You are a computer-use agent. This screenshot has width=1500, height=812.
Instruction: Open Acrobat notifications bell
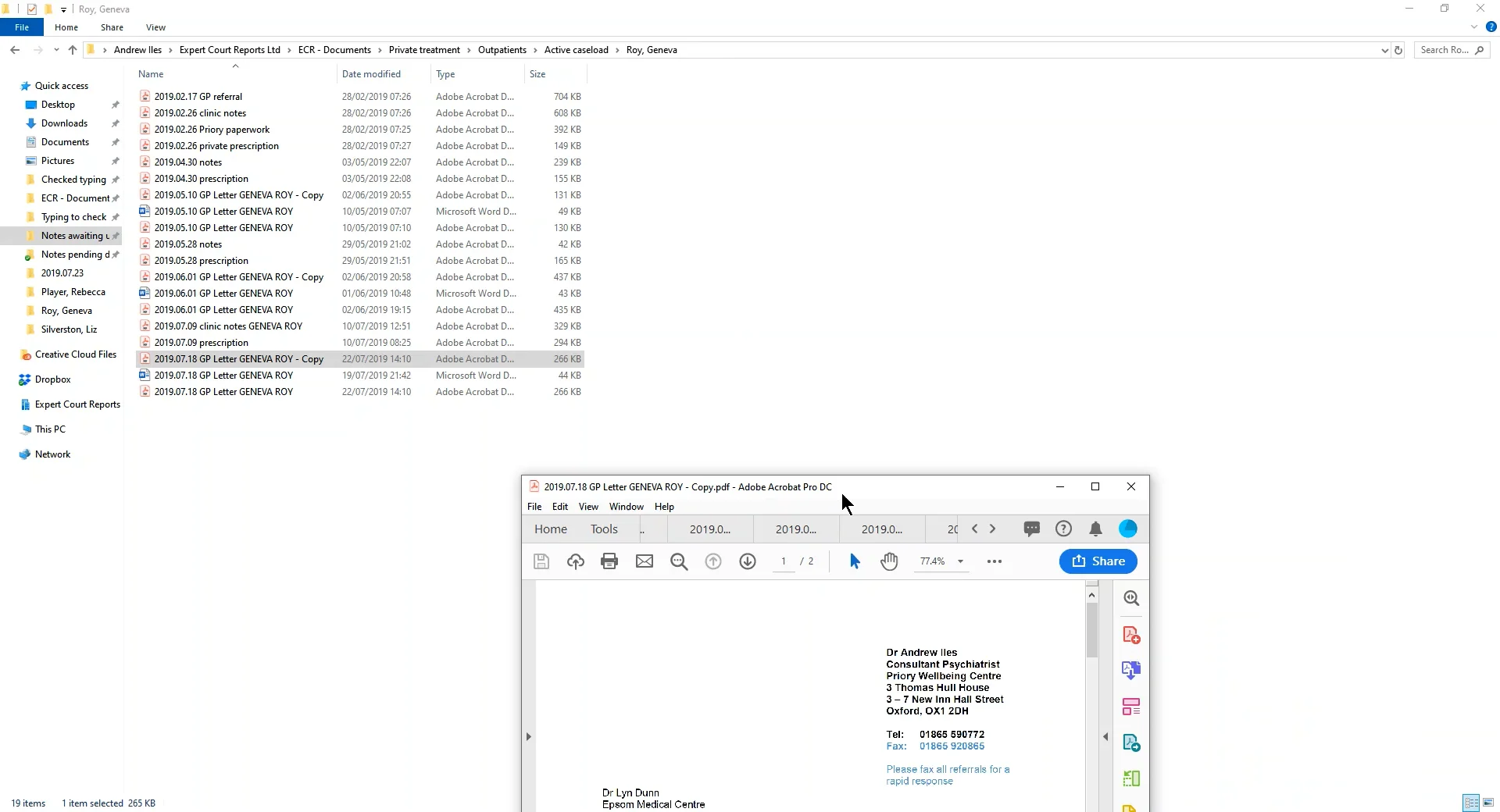(x=1095, y=529)
